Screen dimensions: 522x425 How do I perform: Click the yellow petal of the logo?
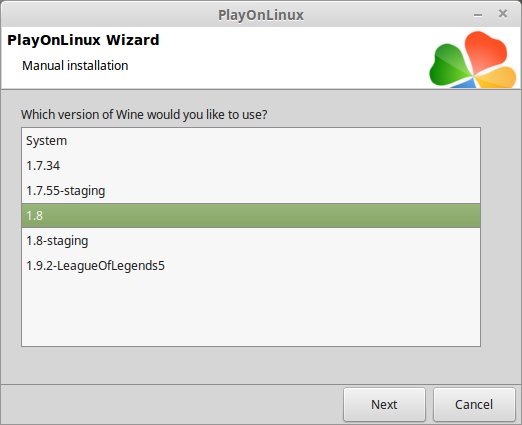(x=498, y=77)
